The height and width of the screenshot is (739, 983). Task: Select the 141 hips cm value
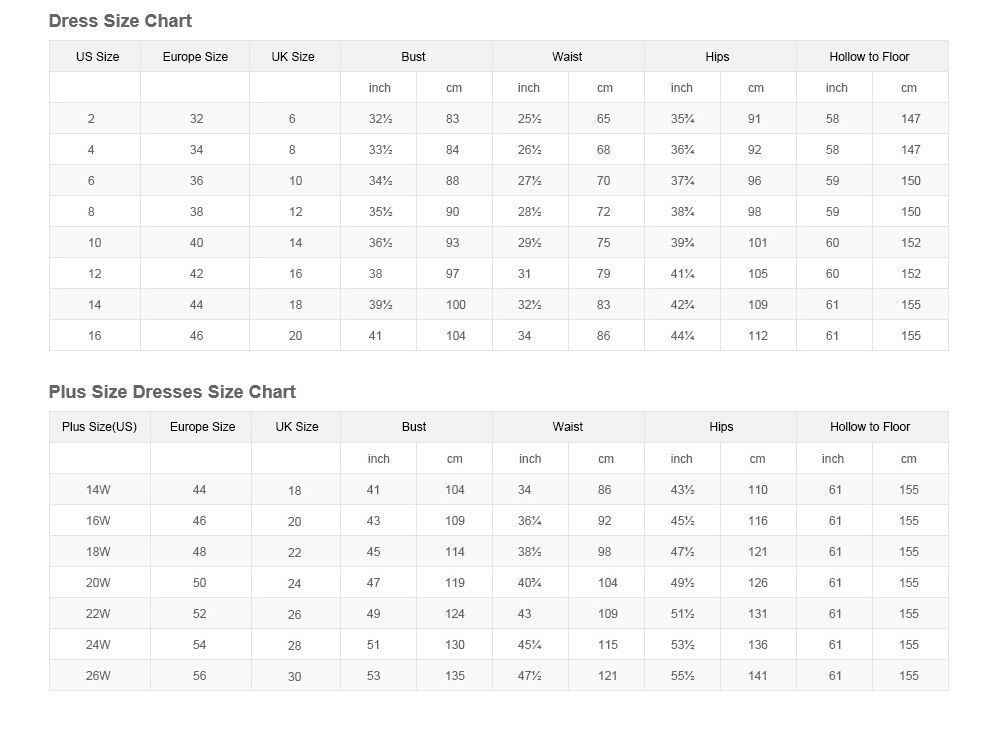[757, 676]
